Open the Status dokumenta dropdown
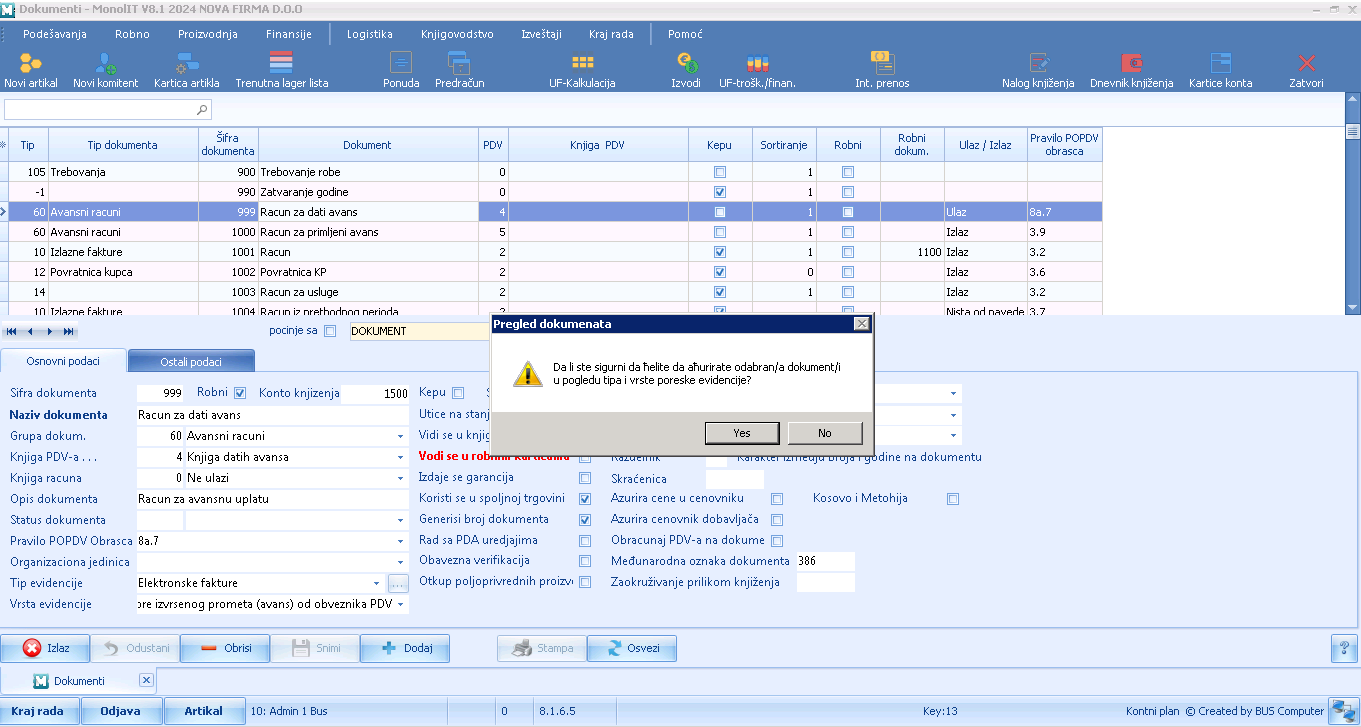The height and width of the screenshot is (727, 1361). [400, 521]
